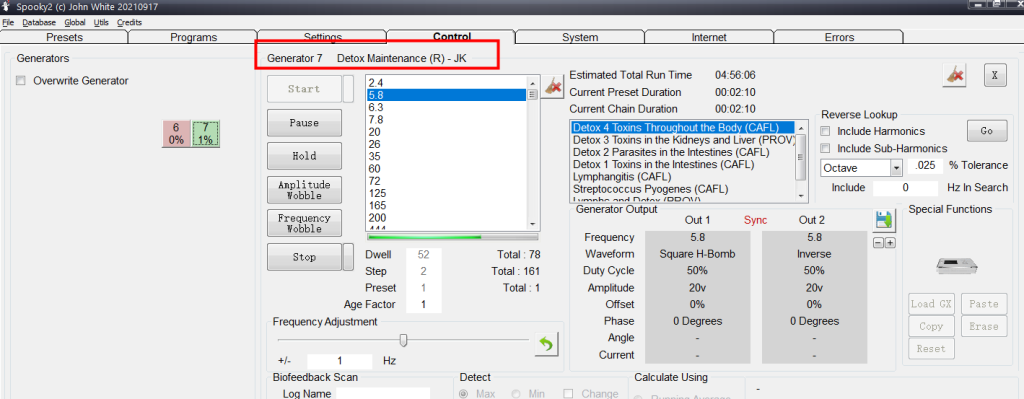Click the broom clear icon near X button

click(954, 75)
